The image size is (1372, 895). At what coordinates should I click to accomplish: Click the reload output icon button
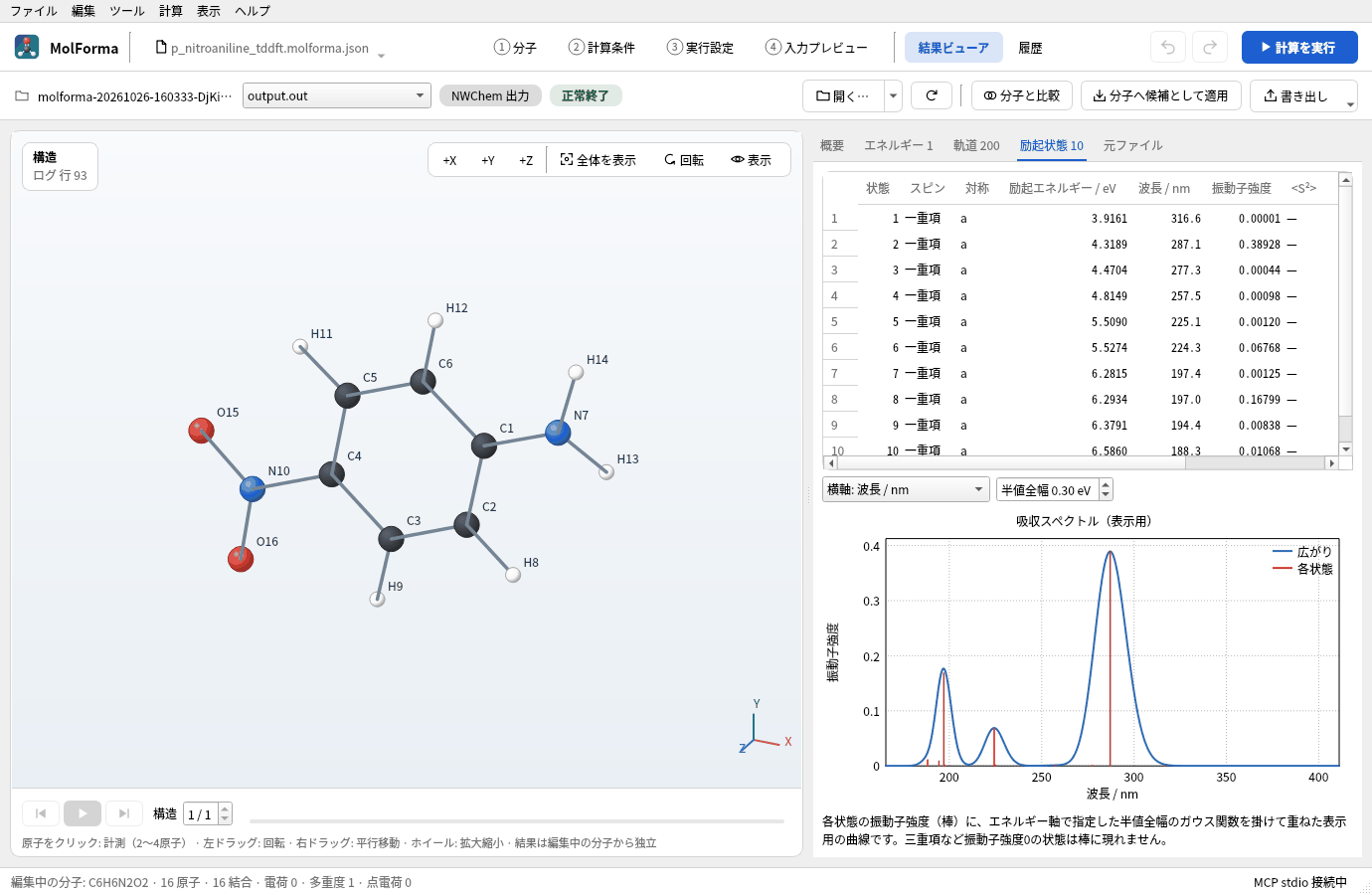pyautogui.click(x=932, y=95)
